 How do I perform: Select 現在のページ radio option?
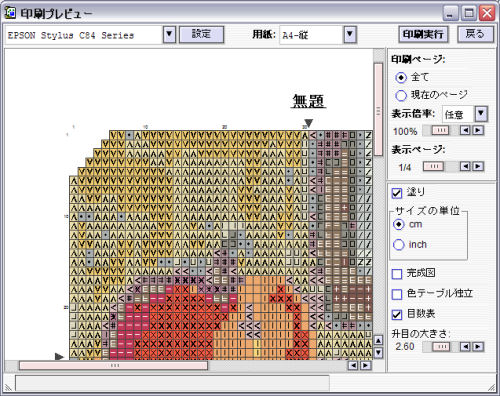[x=401, y=96]
